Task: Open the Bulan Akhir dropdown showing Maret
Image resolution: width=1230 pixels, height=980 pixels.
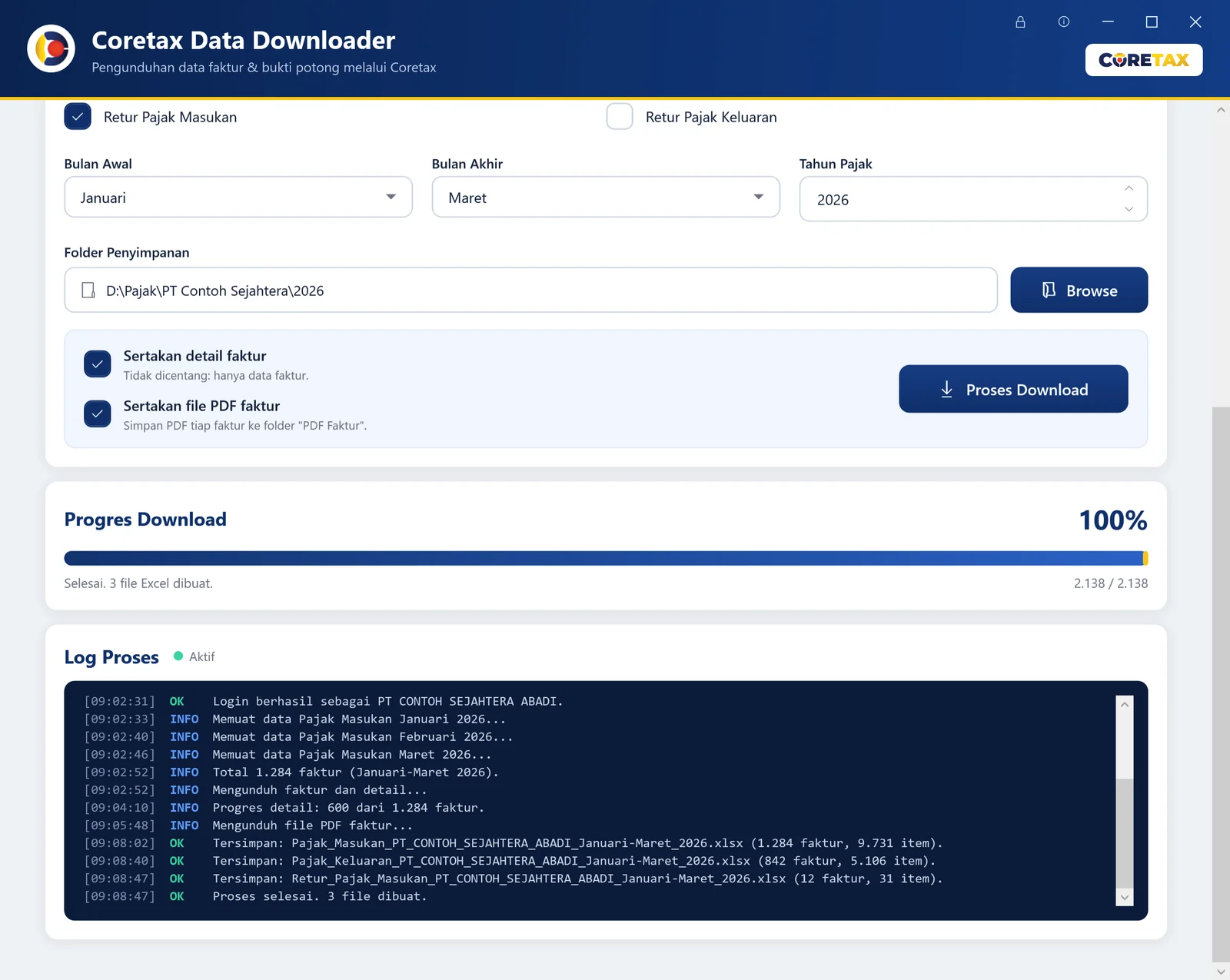Action: (606, 198)
